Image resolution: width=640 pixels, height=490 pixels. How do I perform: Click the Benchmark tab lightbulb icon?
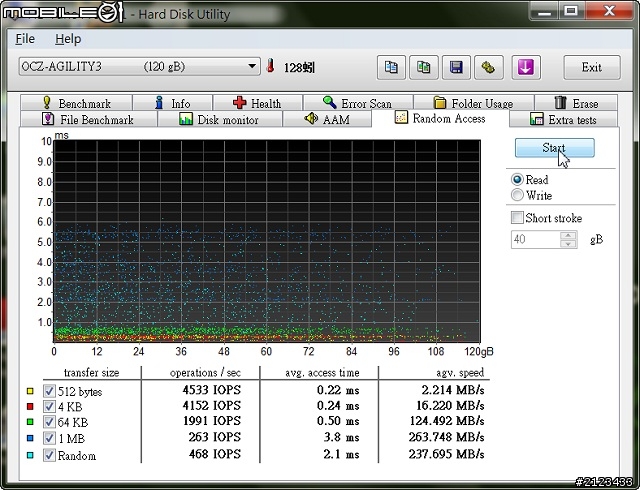tap(47, 103)
